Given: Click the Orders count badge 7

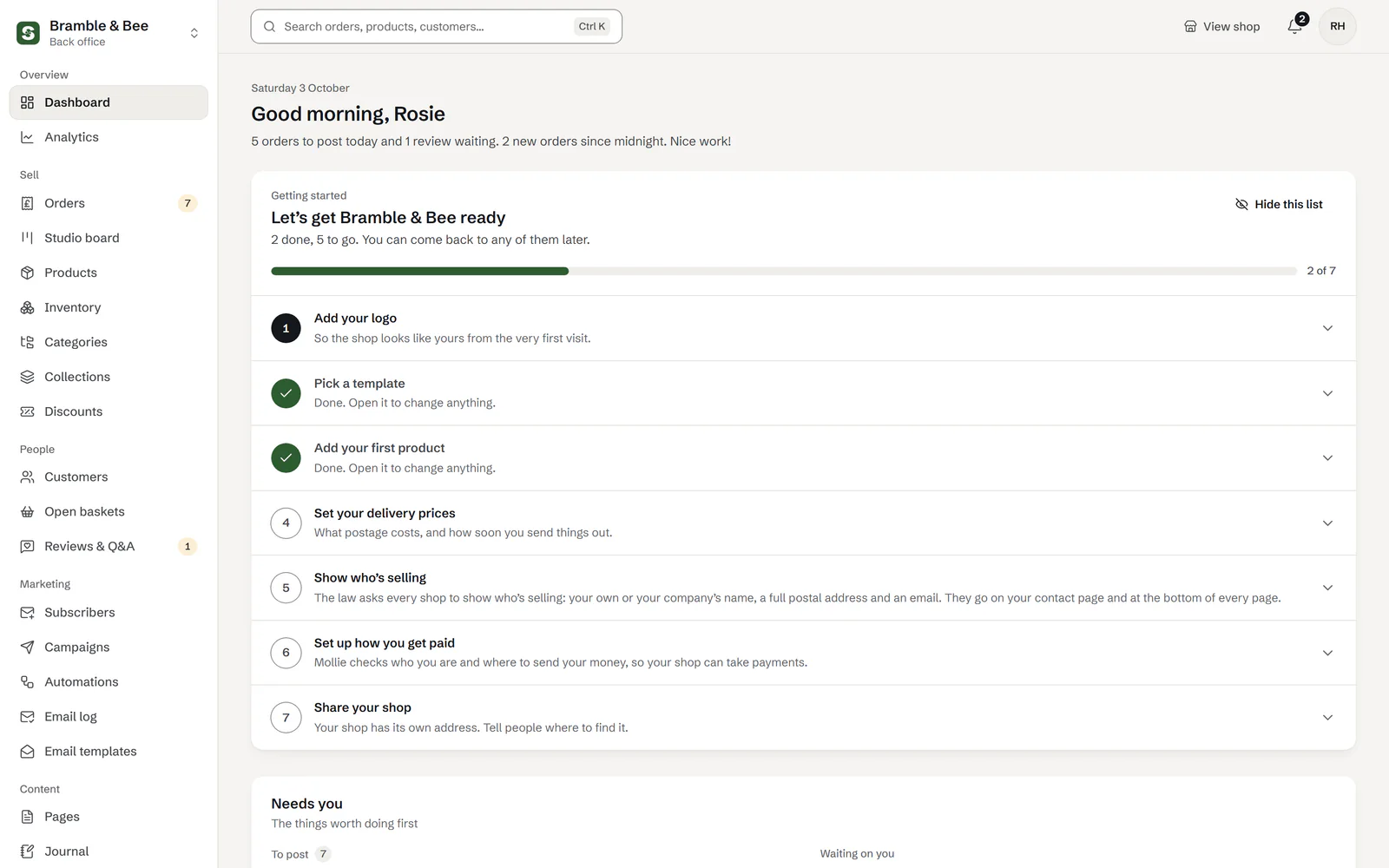Looking at the screenshot, I should pos(188,203).
